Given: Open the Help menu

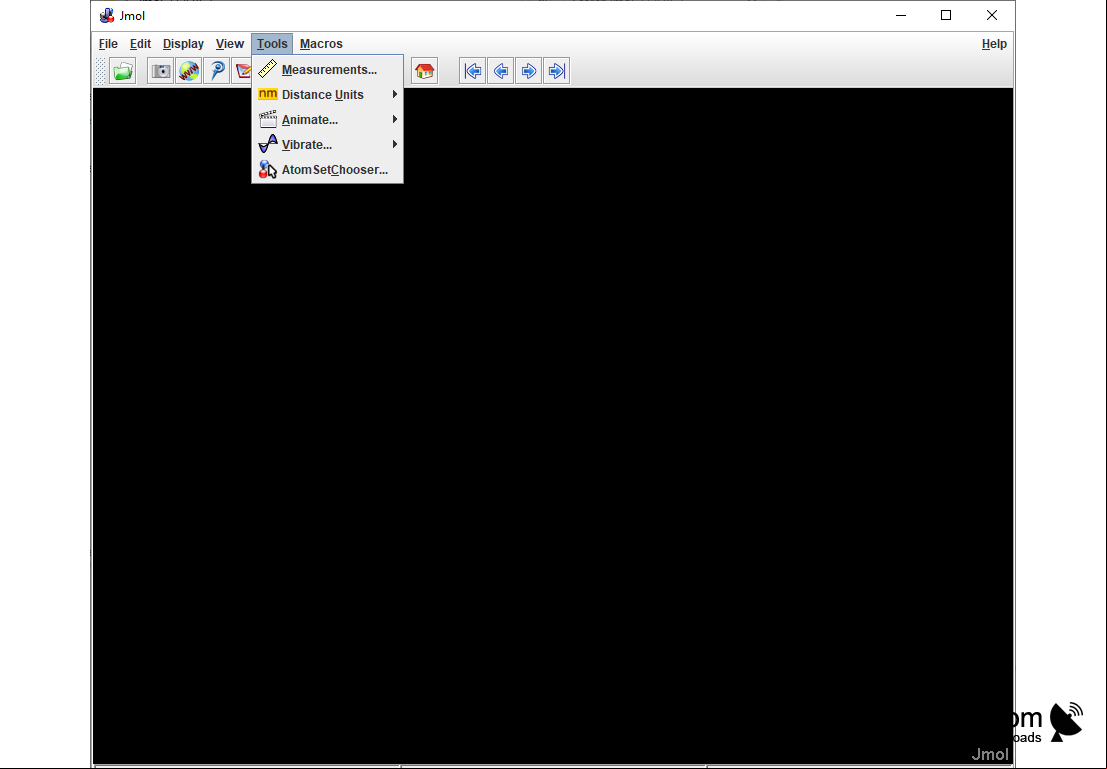Looking at the screenshot, I should 994,44.
